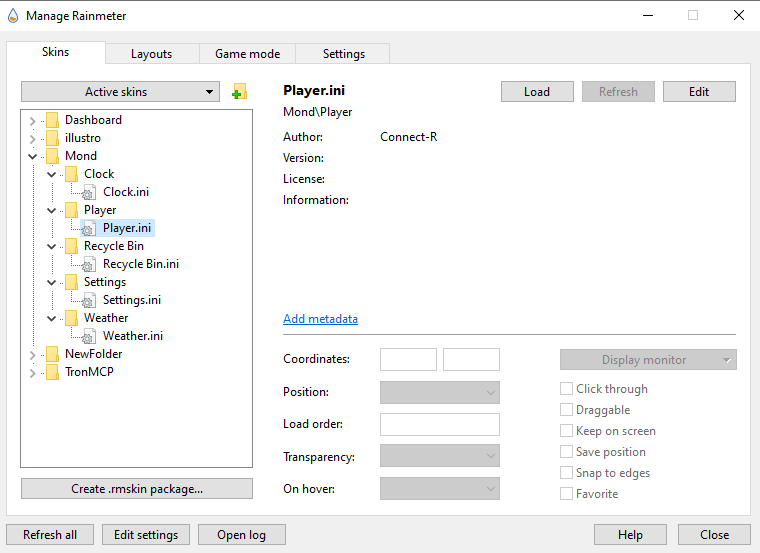Open the Transparency combo box

440,456
